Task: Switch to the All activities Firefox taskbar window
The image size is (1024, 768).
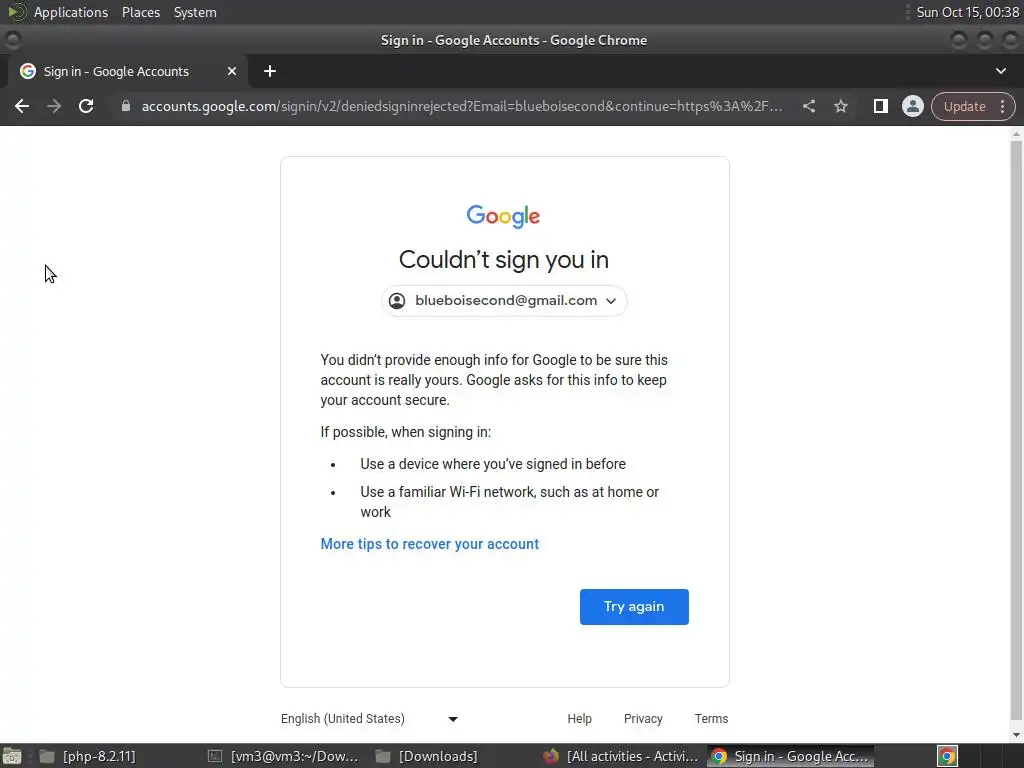Action: [x=622, y=756]
